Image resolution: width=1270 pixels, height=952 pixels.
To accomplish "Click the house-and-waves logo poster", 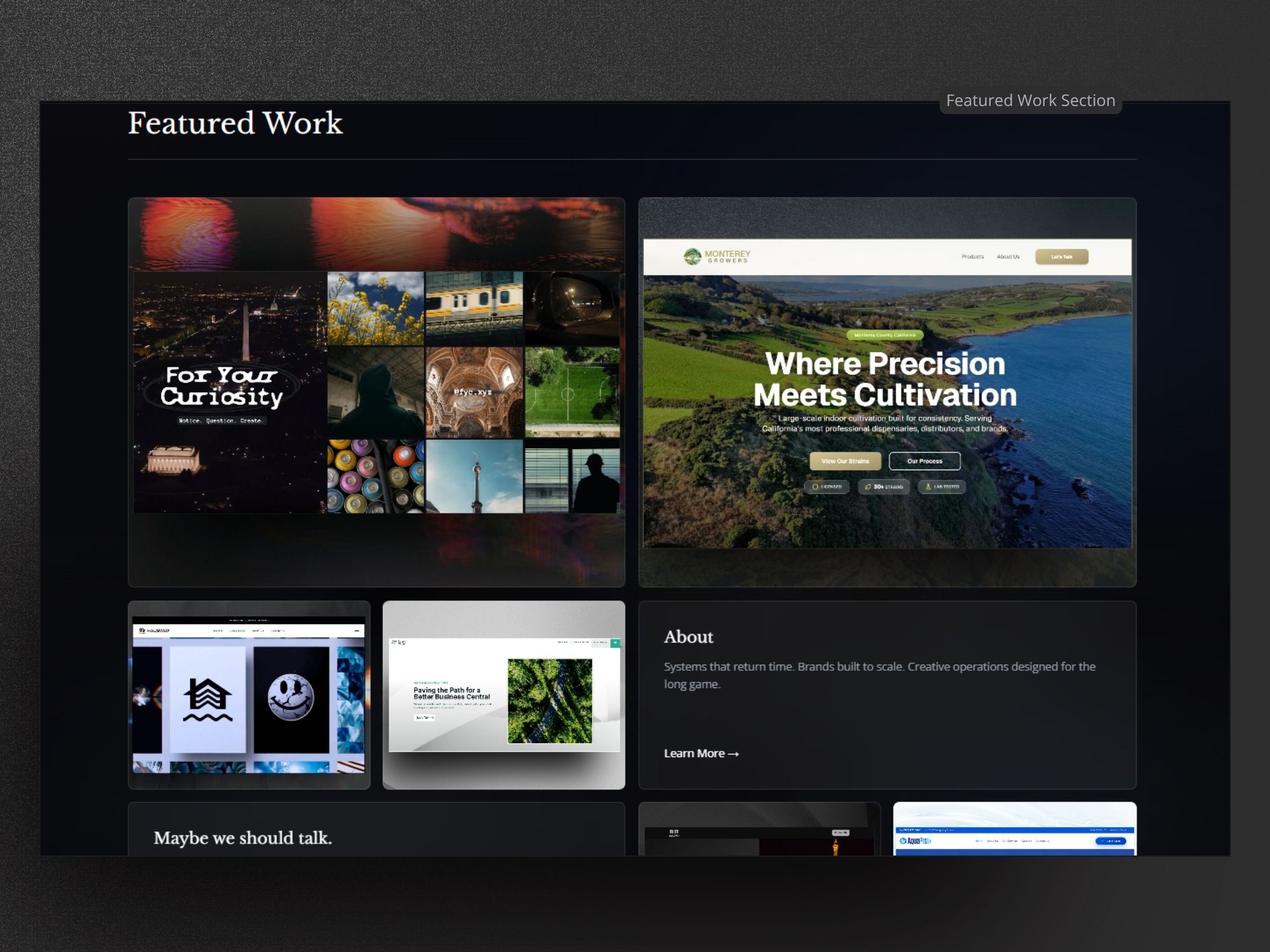I will click(x=208, y=699).
